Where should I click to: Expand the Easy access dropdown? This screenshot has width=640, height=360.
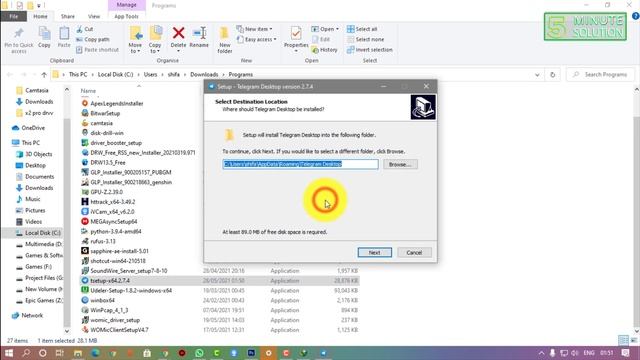[256, 40]
